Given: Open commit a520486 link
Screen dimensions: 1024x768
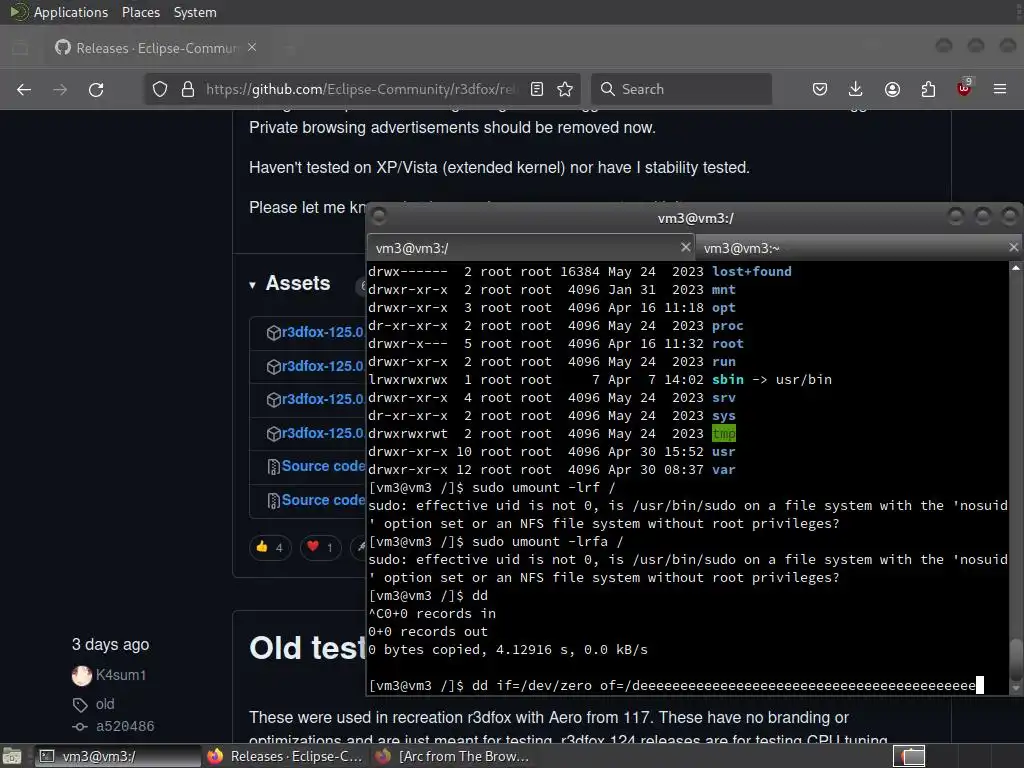Looking at the screenshot, I should pos(125,727).
